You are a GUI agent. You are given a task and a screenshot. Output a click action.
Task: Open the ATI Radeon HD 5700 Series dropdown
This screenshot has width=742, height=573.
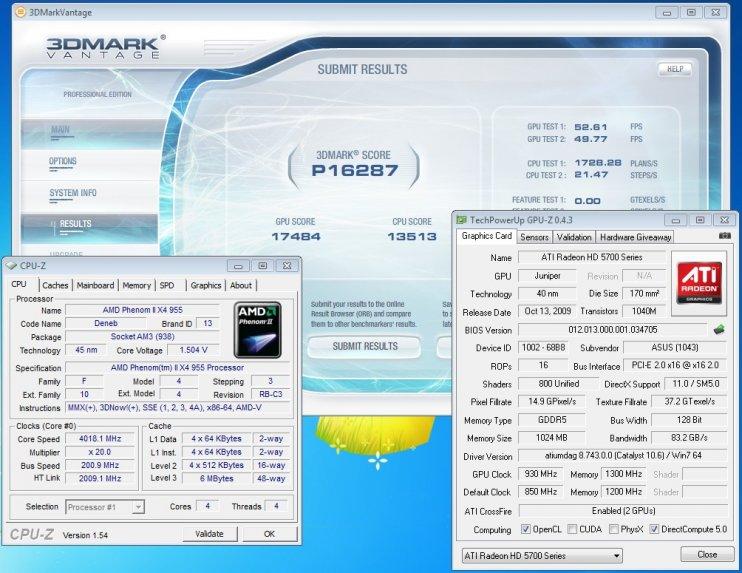tap(541, 554)
